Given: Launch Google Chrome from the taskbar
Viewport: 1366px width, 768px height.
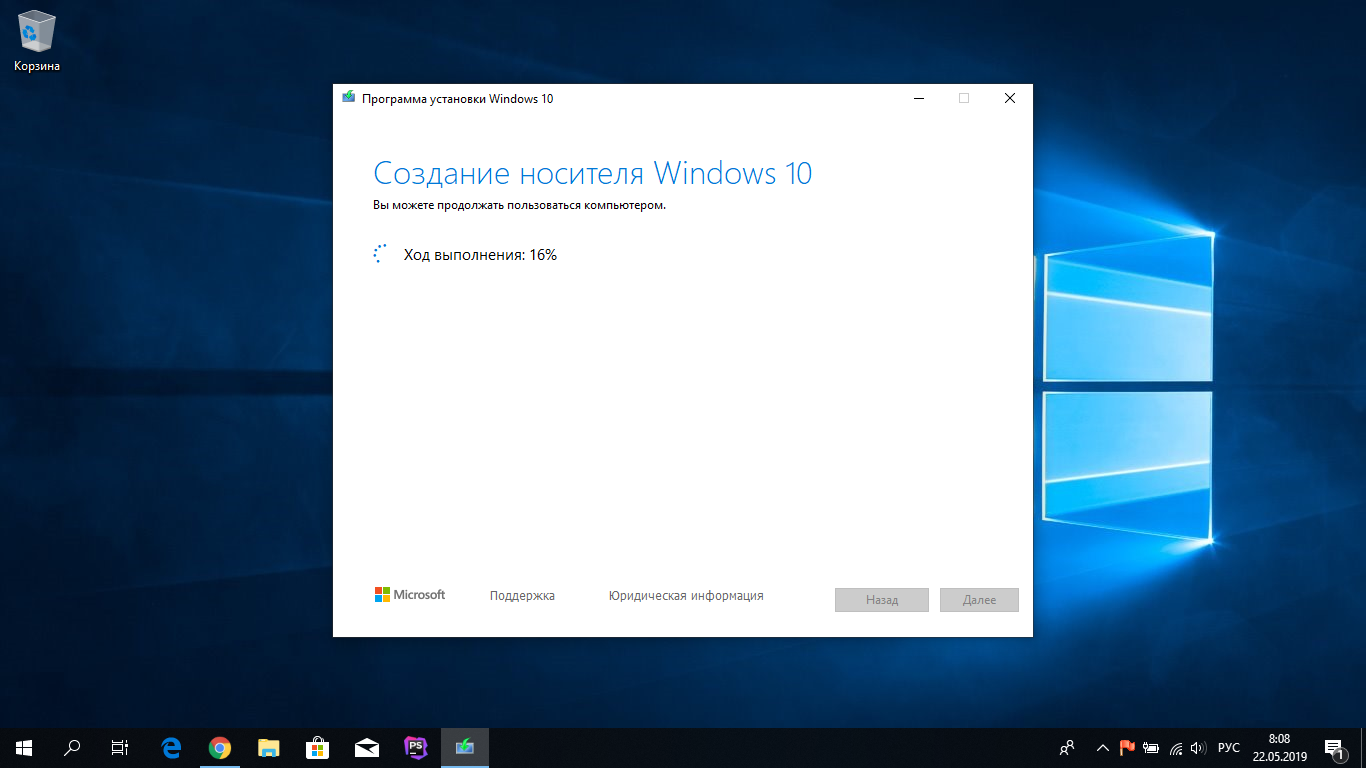Looking at the screenshot, I should click(x=220, y=748).
